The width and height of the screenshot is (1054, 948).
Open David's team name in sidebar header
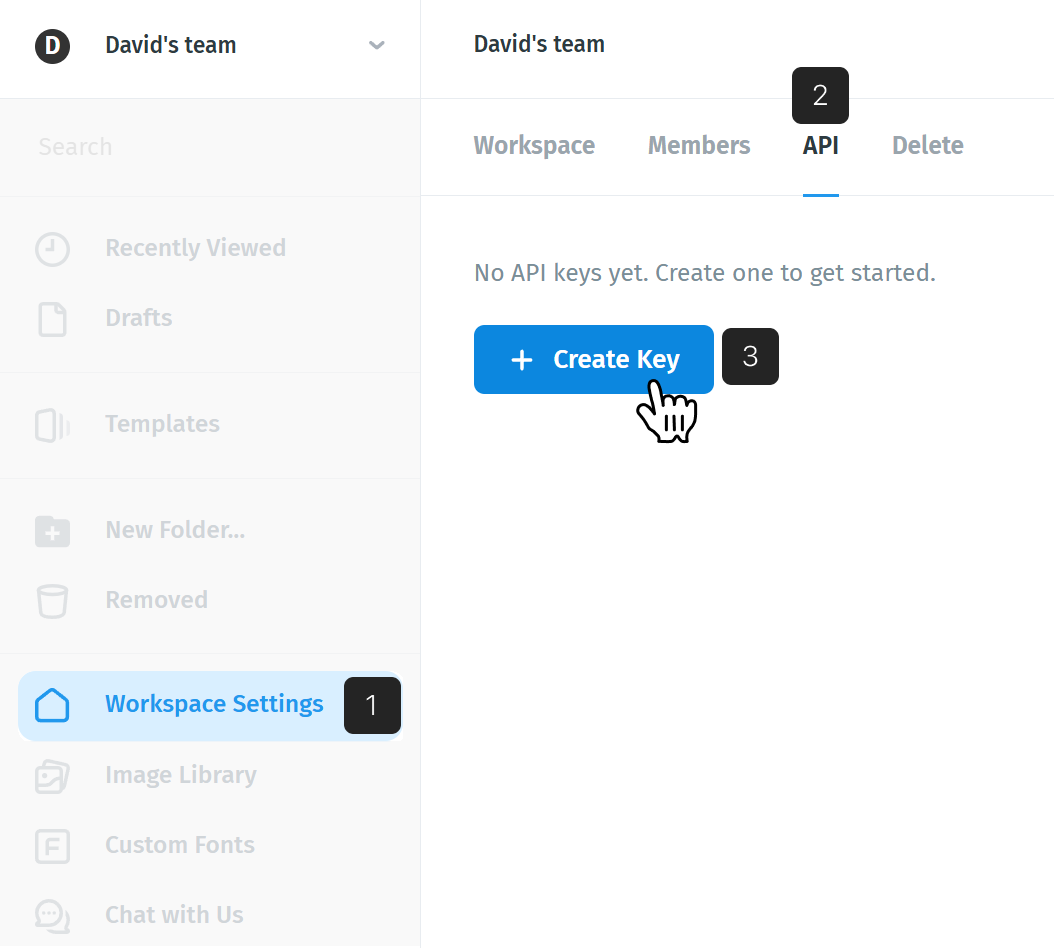pos(171,46)
